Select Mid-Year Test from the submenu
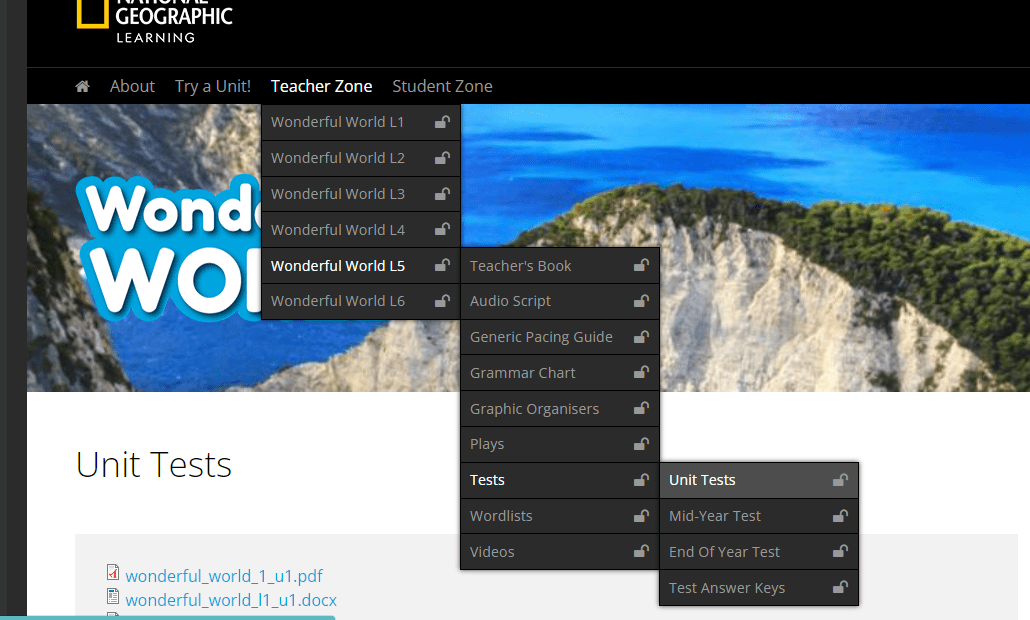This screenshot has width=1030, height=620. 715,517
